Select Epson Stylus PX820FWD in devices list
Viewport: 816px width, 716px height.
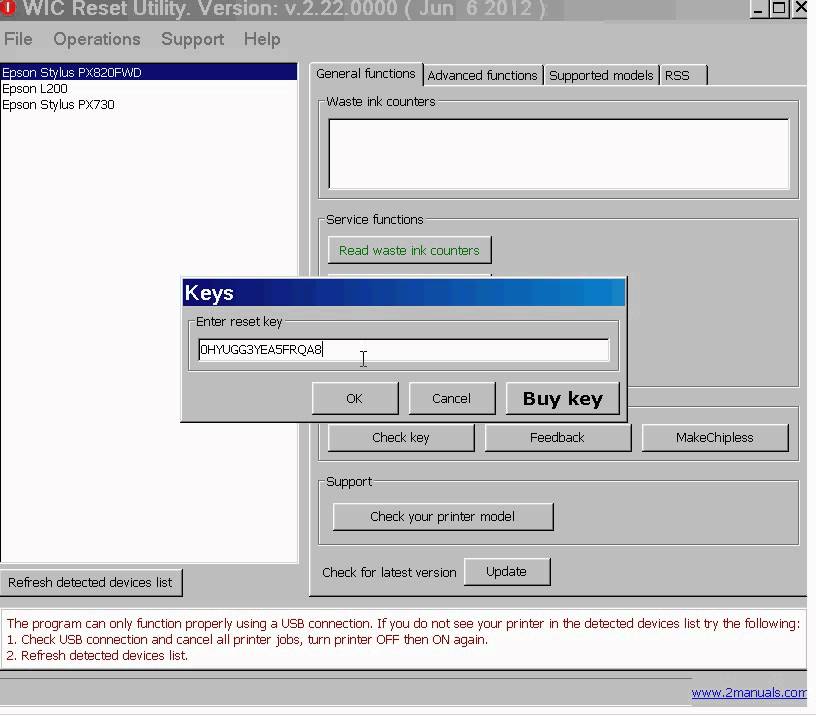pos(149,72)
